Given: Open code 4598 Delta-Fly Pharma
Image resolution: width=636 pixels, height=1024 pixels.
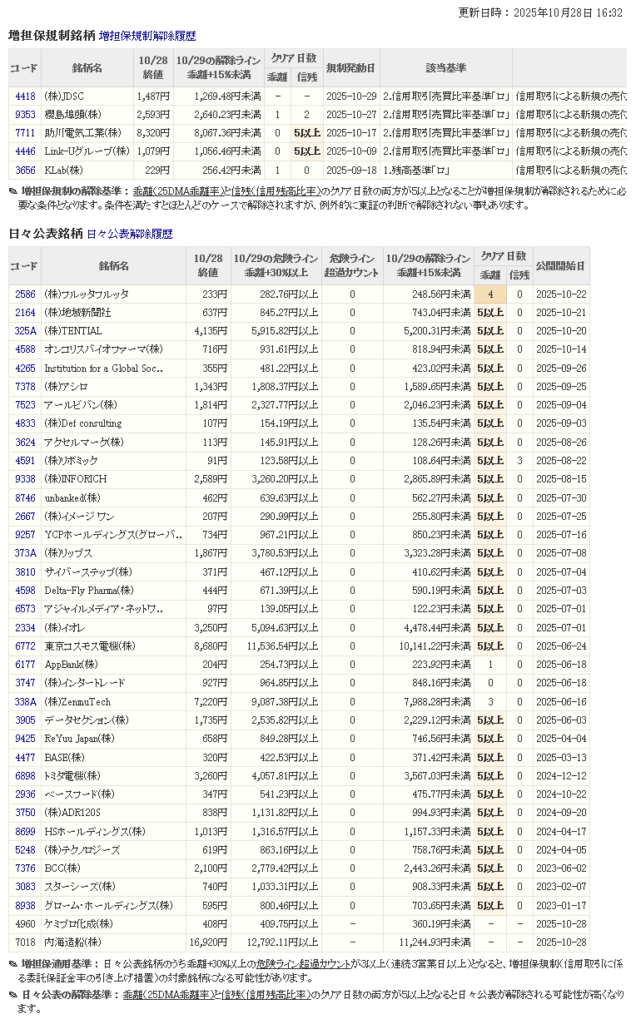Looking at the screenshot, I should point(25,590).
